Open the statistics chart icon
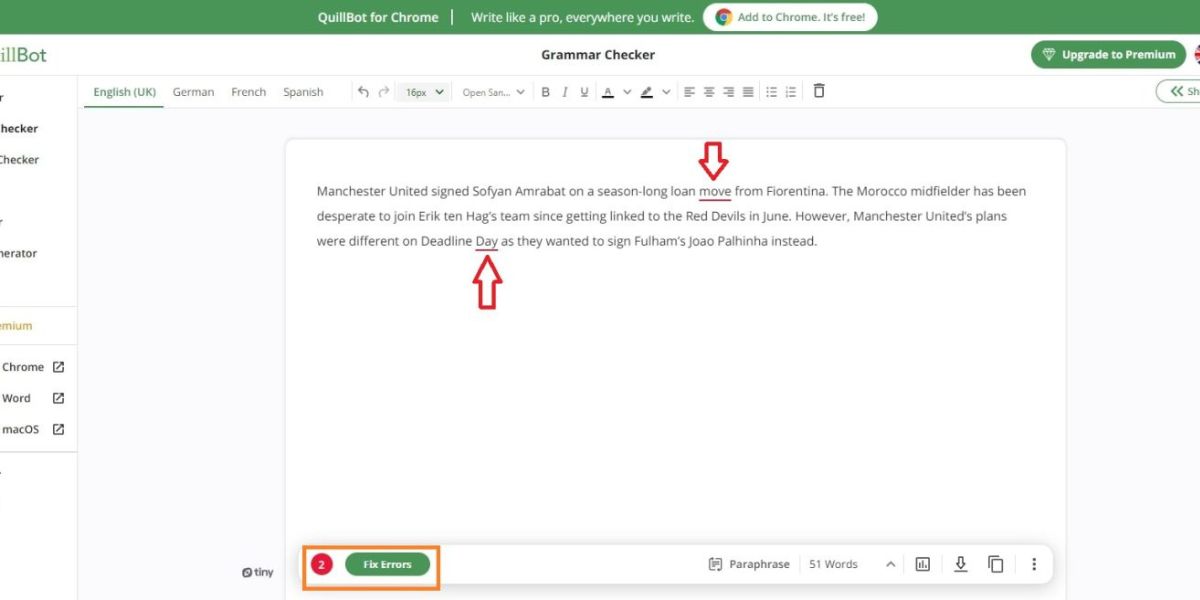The width and height of the screenshot is (1200, 600). (x=923, y=565)
